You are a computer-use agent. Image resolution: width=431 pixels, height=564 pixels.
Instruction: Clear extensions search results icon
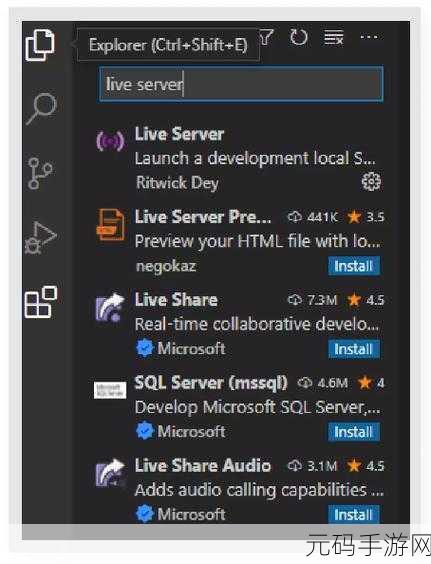tap(334, 37)
